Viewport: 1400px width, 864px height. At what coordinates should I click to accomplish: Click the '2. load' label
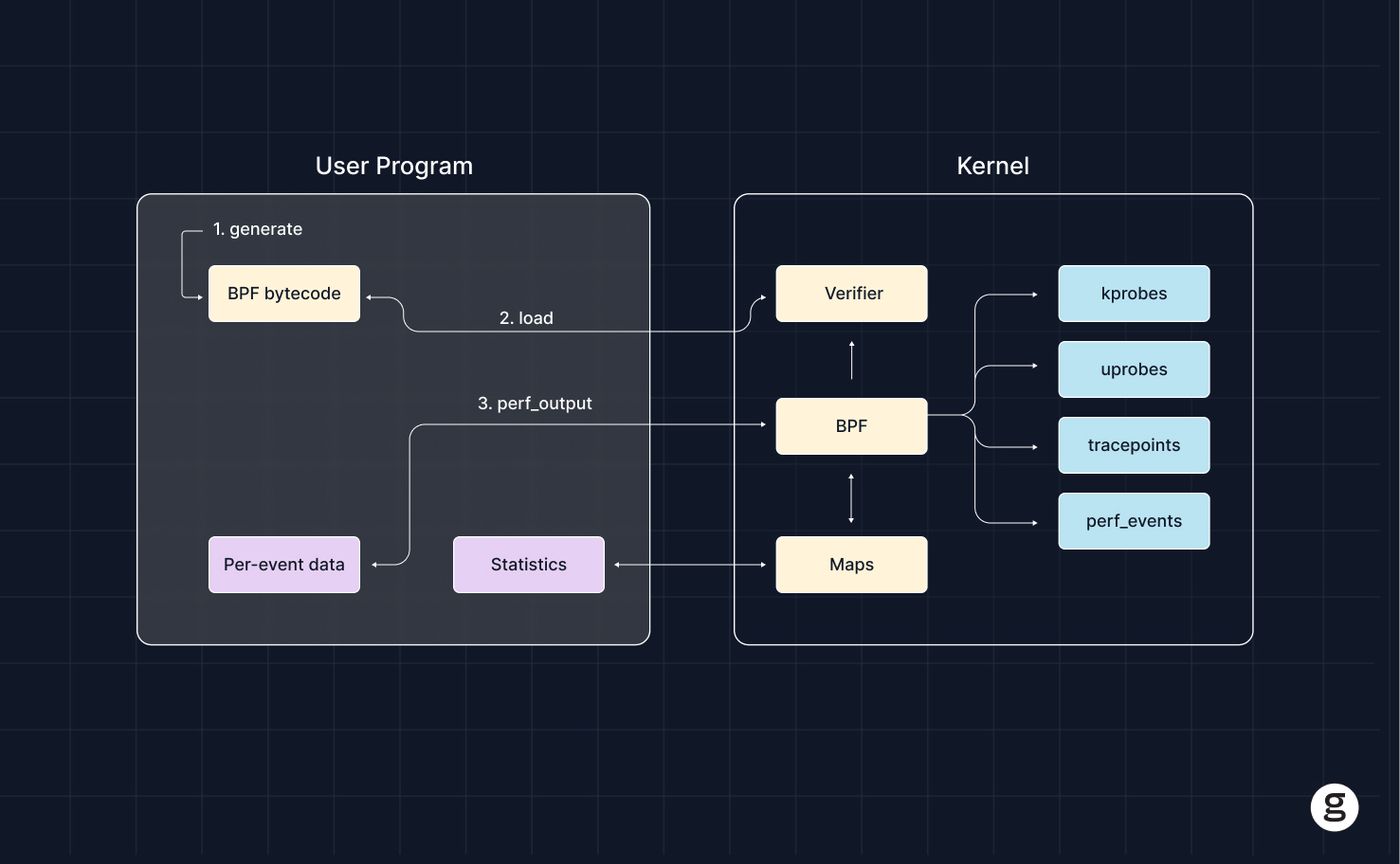click(526, 318)
